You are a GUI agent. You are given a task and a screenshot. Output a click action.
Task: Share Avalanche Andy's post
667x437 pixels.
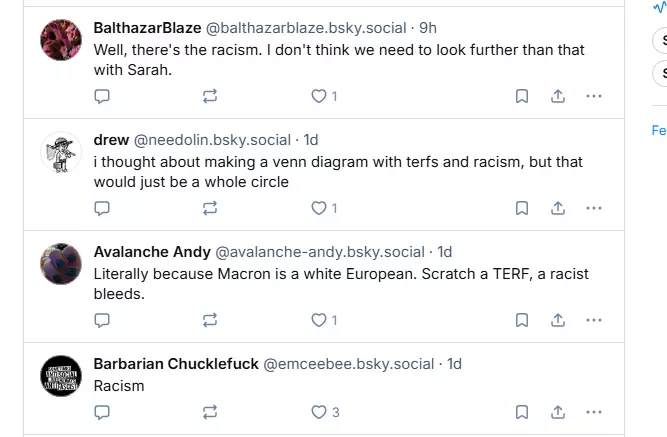point(558,320)
